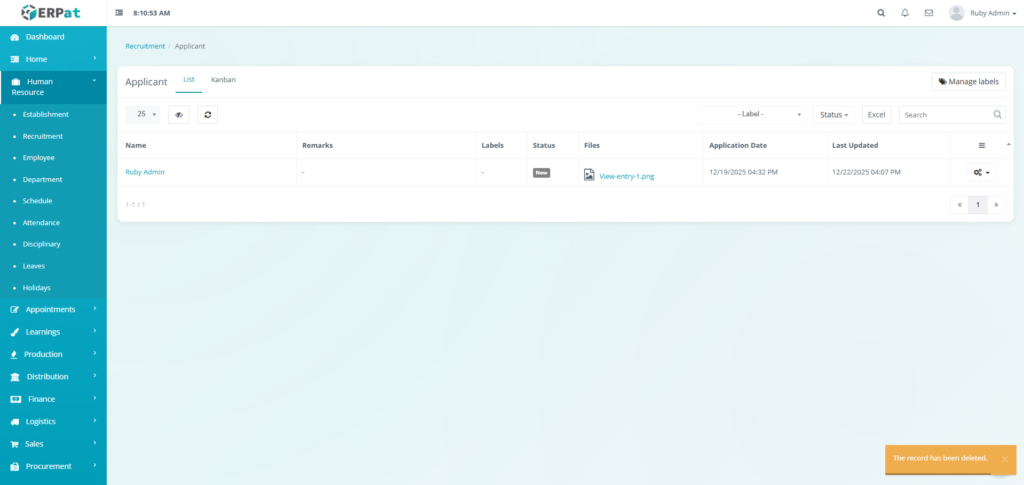1024x485 pixels.
Task: Open the Label filter dropdown
Action: coord(753,115)
